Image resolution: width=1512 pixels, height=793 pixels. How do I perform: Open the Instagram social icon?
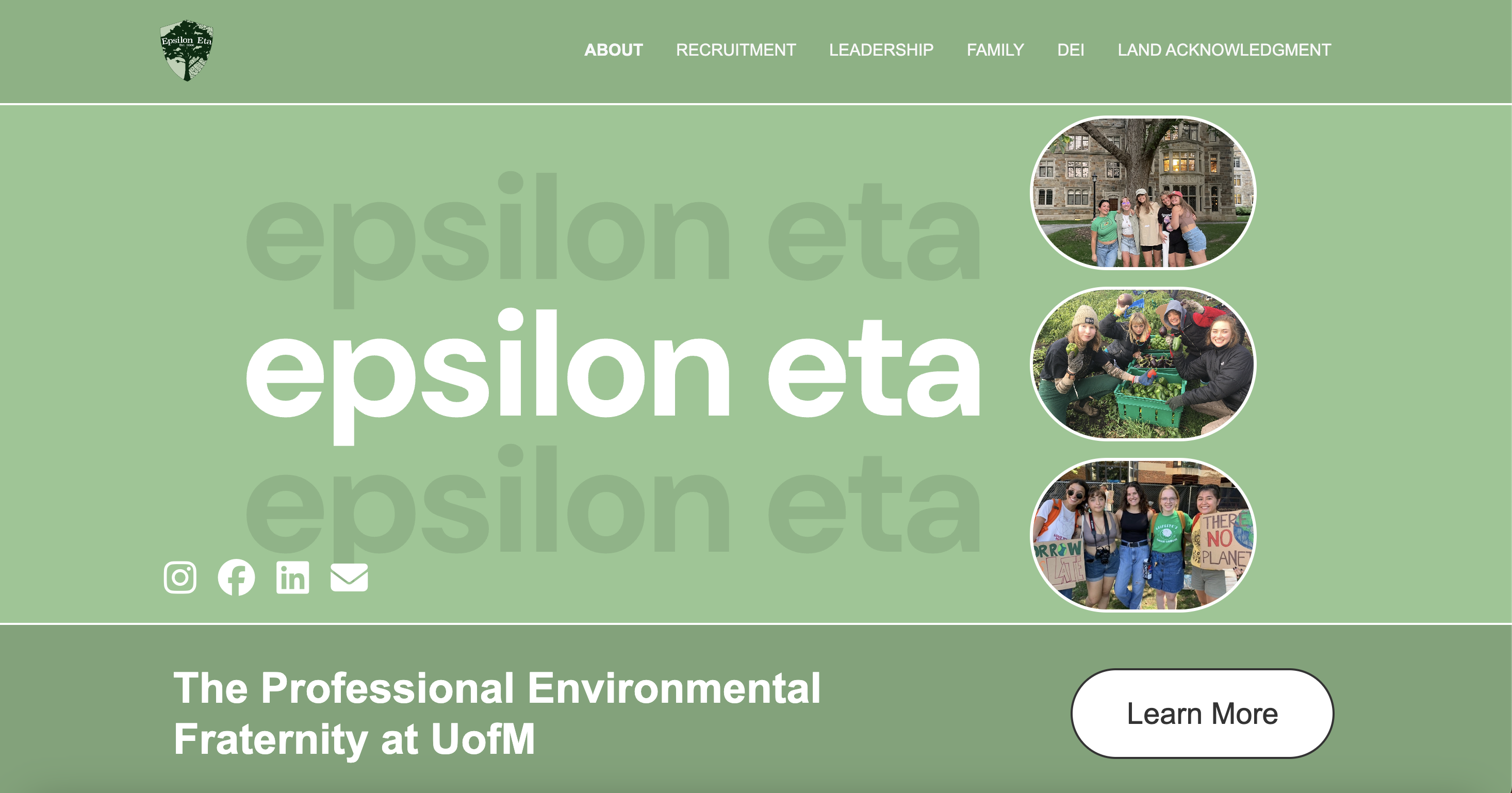tap(179, 577)
